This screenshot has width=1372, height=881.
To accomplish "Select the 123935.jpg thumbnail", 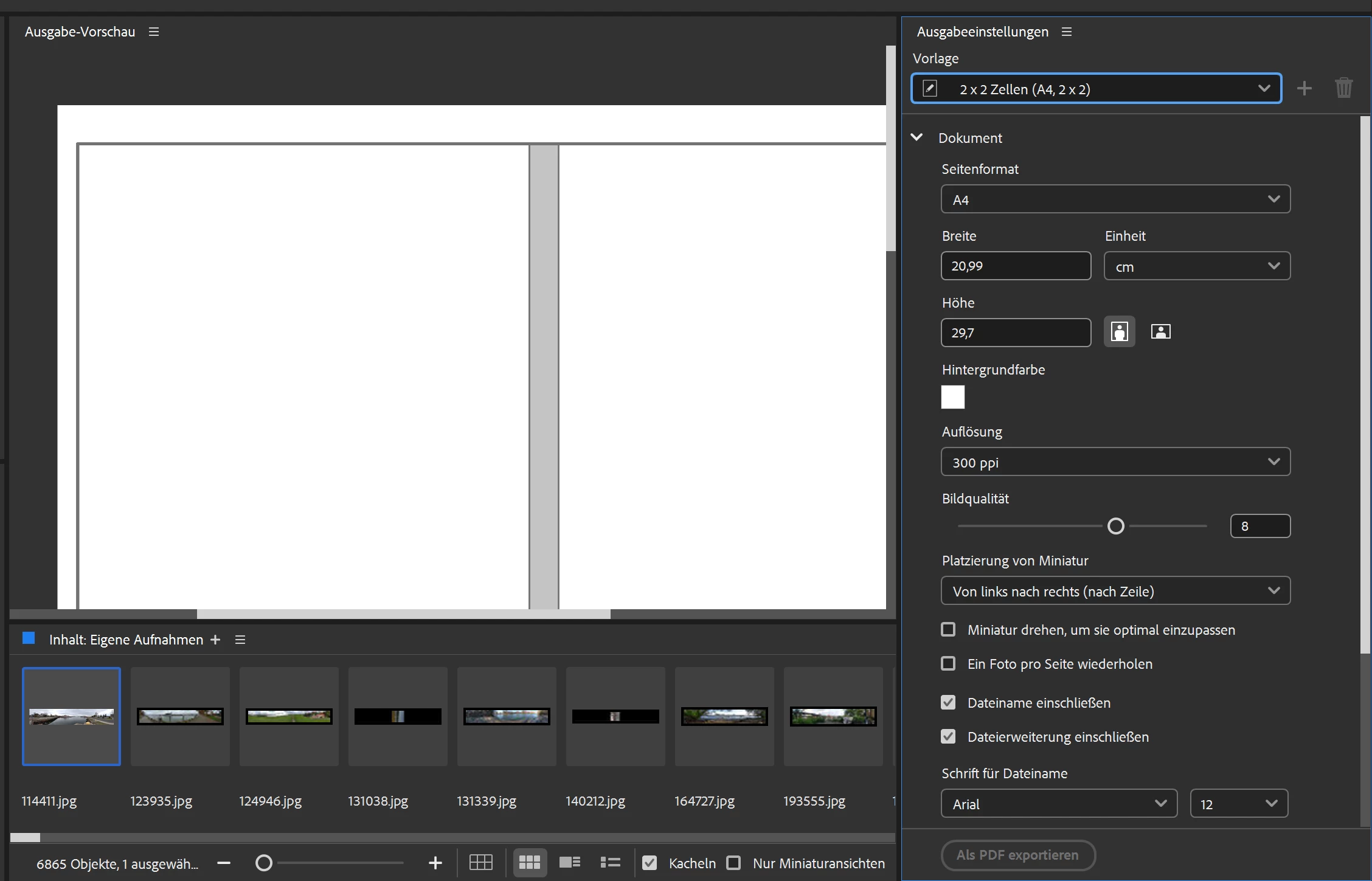I will tap(180, 716).
